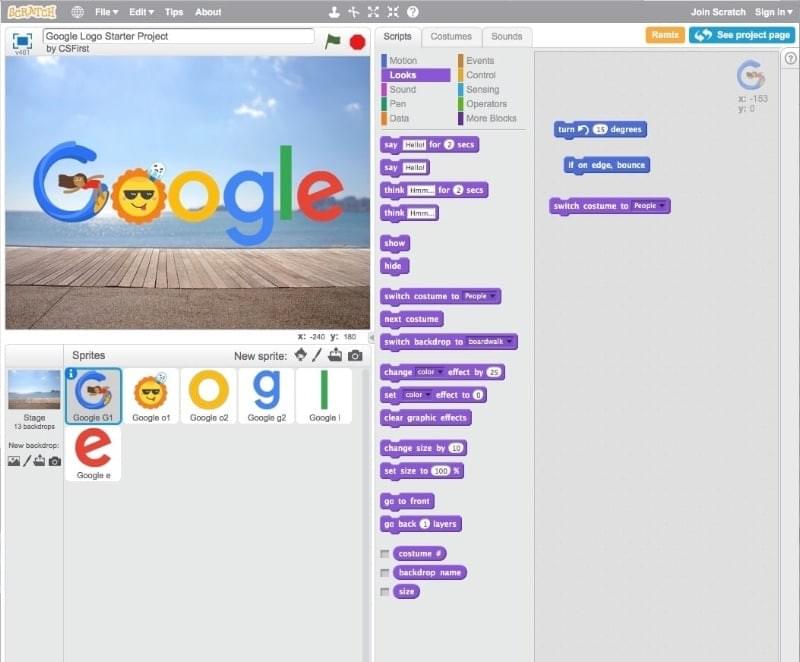Viewport: 800px width, 662px height.
Task: Select the Google o2 sprite thumbnail
Action: pos(209,396)
